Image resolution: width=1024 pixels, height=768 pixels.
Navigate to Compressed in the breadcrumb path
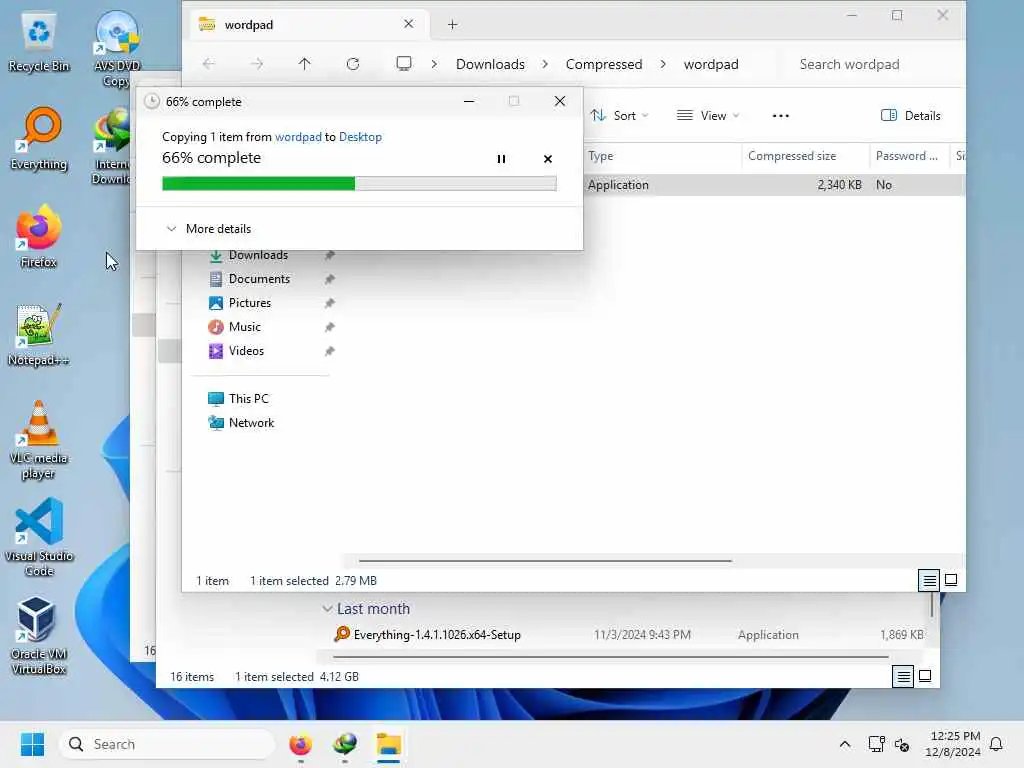pos(603,64)
